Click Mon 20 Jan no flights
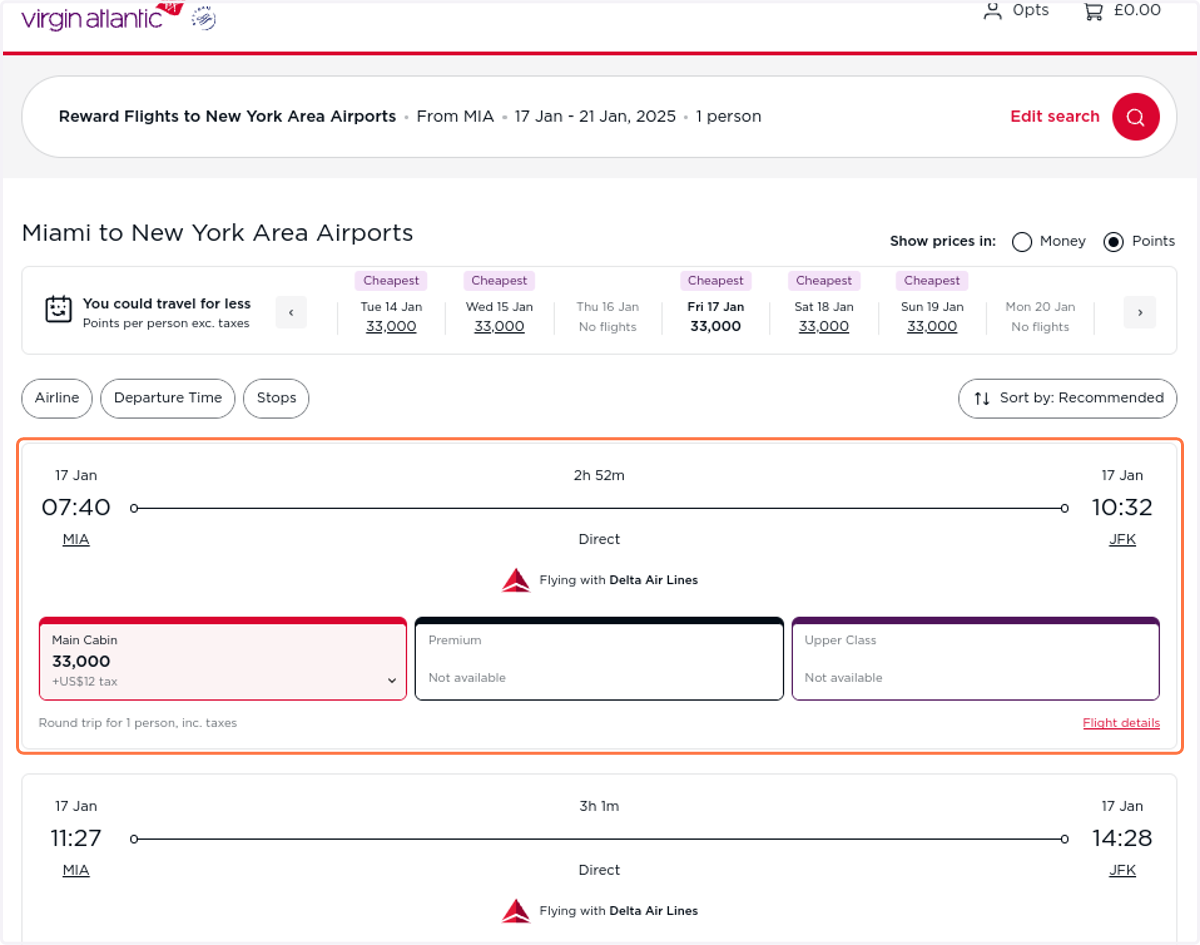 click(x=1040, y=316)
